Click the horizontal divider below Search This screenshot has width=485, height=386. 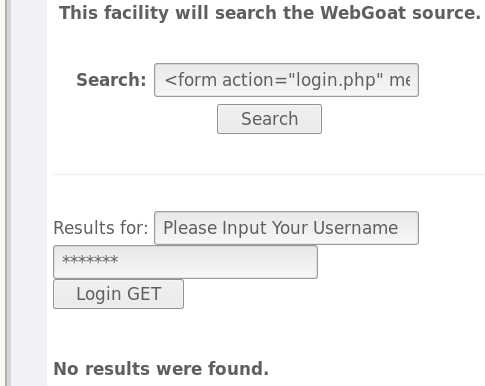click(269, 174)
